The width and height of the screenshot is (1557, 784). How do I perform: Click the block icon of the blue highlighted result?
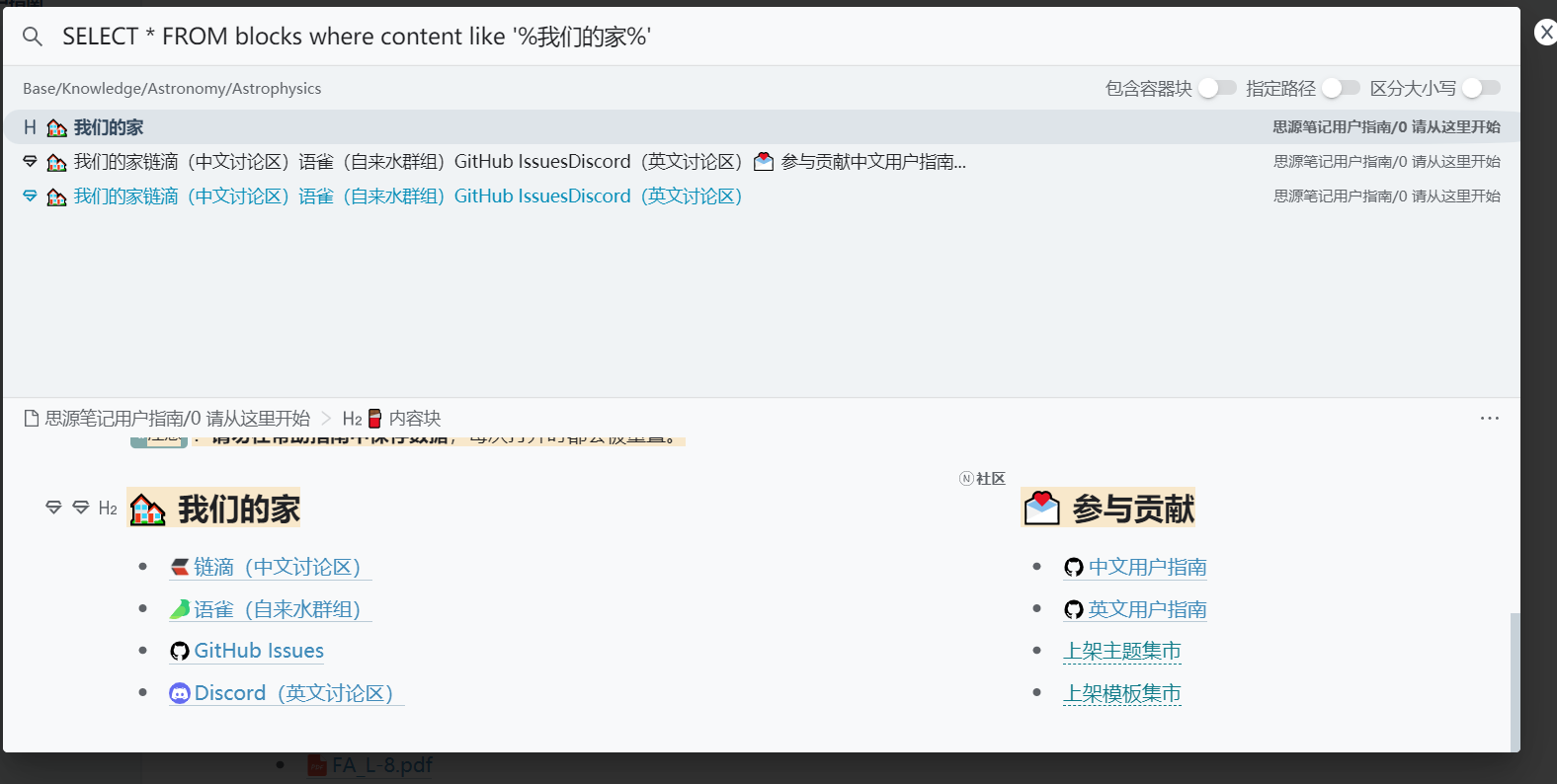[30, 196]
